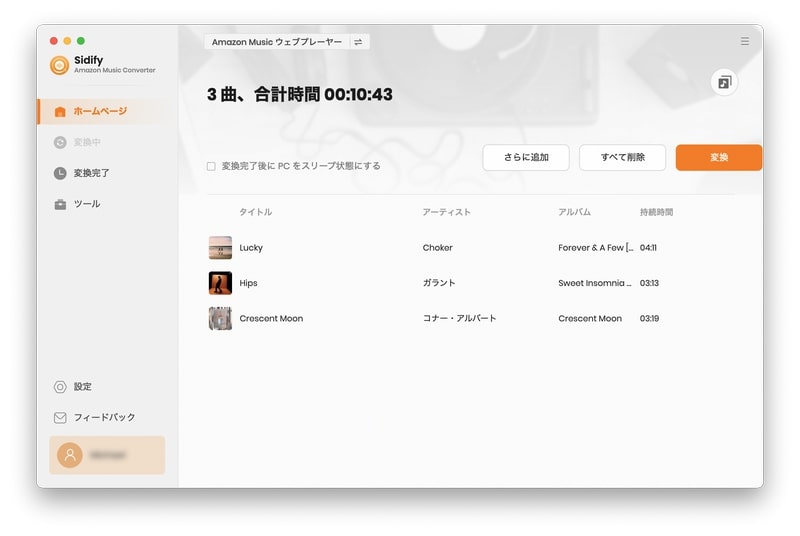Start conversion with the 変換 button
800x536 pixels.
tap(719, 157)
